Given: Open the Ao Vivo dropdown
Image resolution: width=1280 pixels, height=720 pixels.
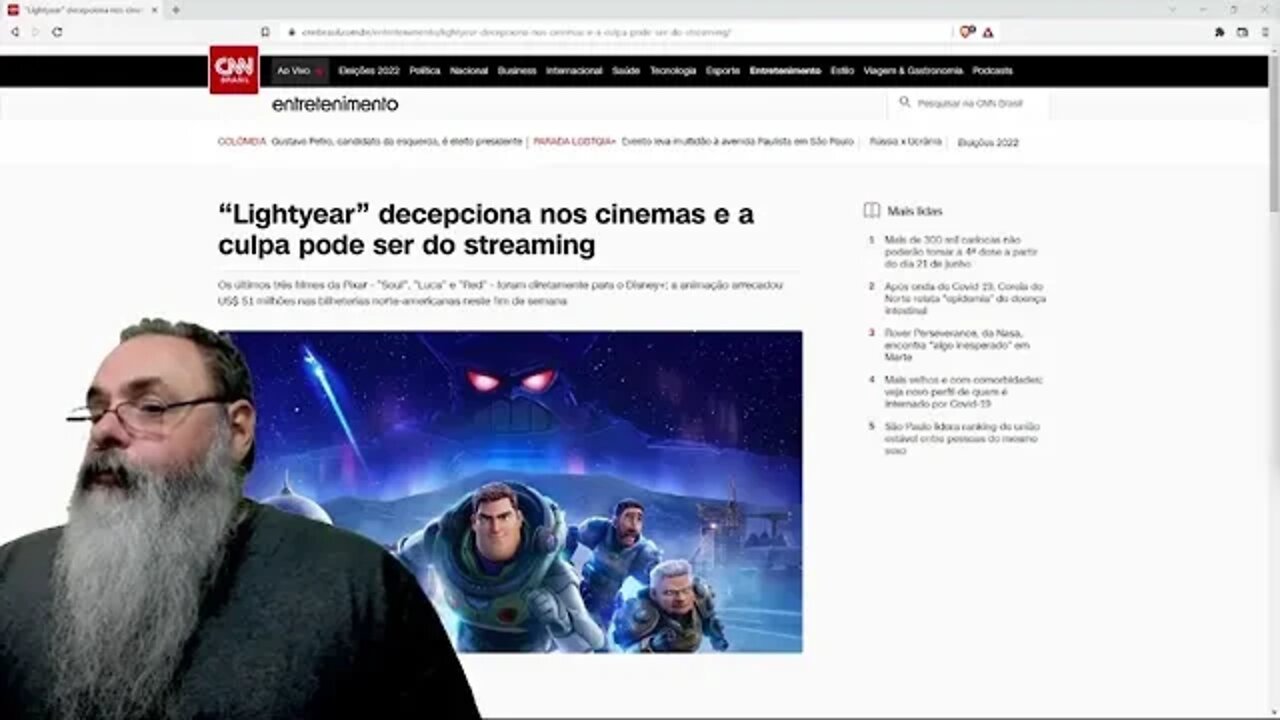Looking at the screenshot, I should (x=300, y=71).
